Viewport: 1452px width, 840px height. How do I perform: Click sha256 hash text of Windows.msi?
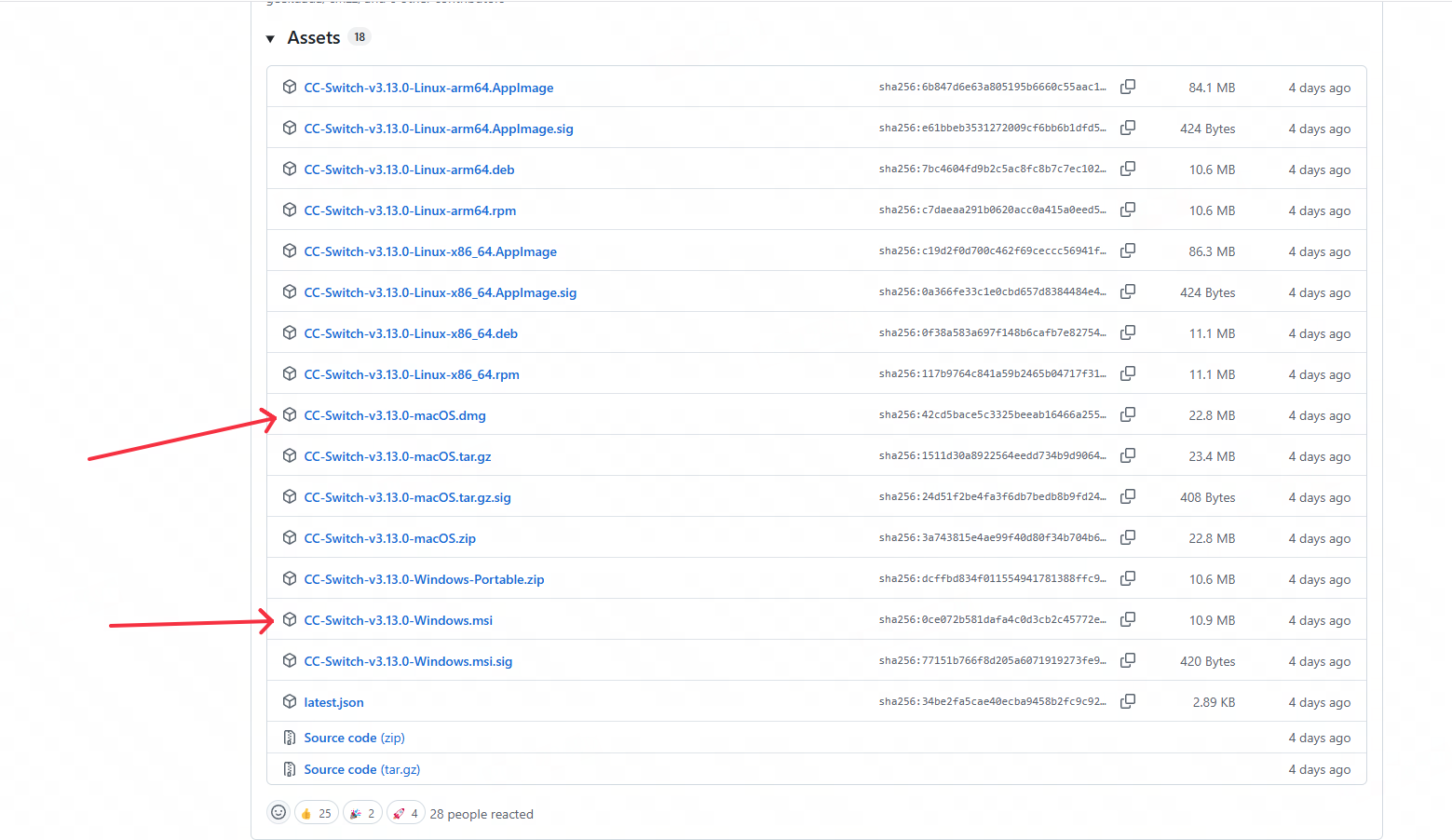993,619
